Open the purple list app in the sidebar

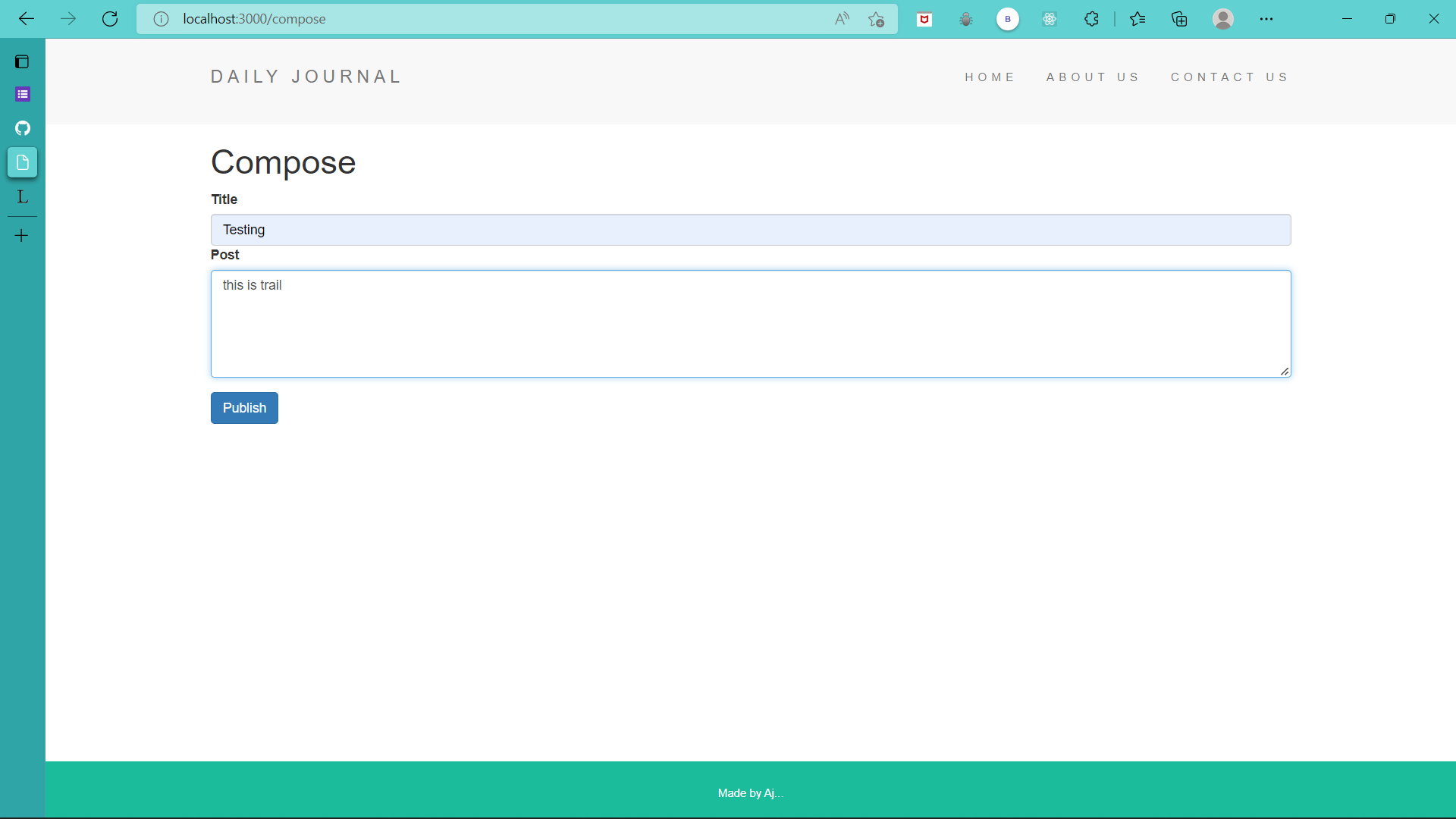tap(22, 94)
